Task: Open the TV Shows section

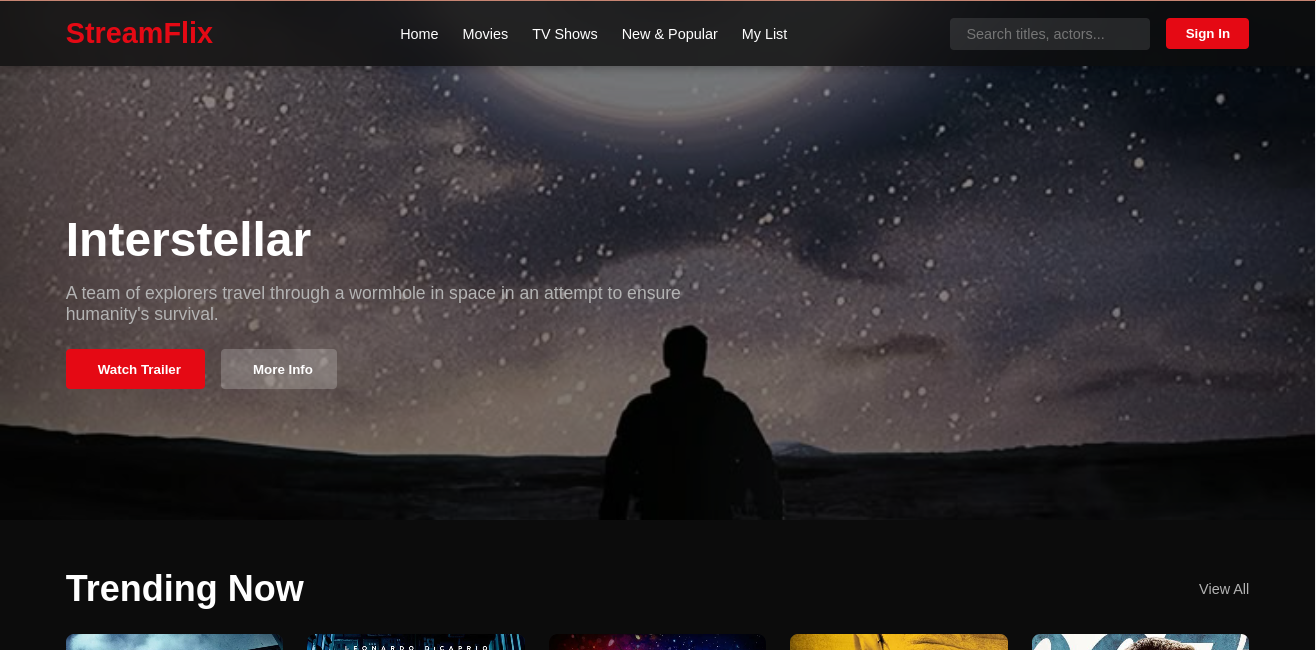Action: tap(565, 34)
